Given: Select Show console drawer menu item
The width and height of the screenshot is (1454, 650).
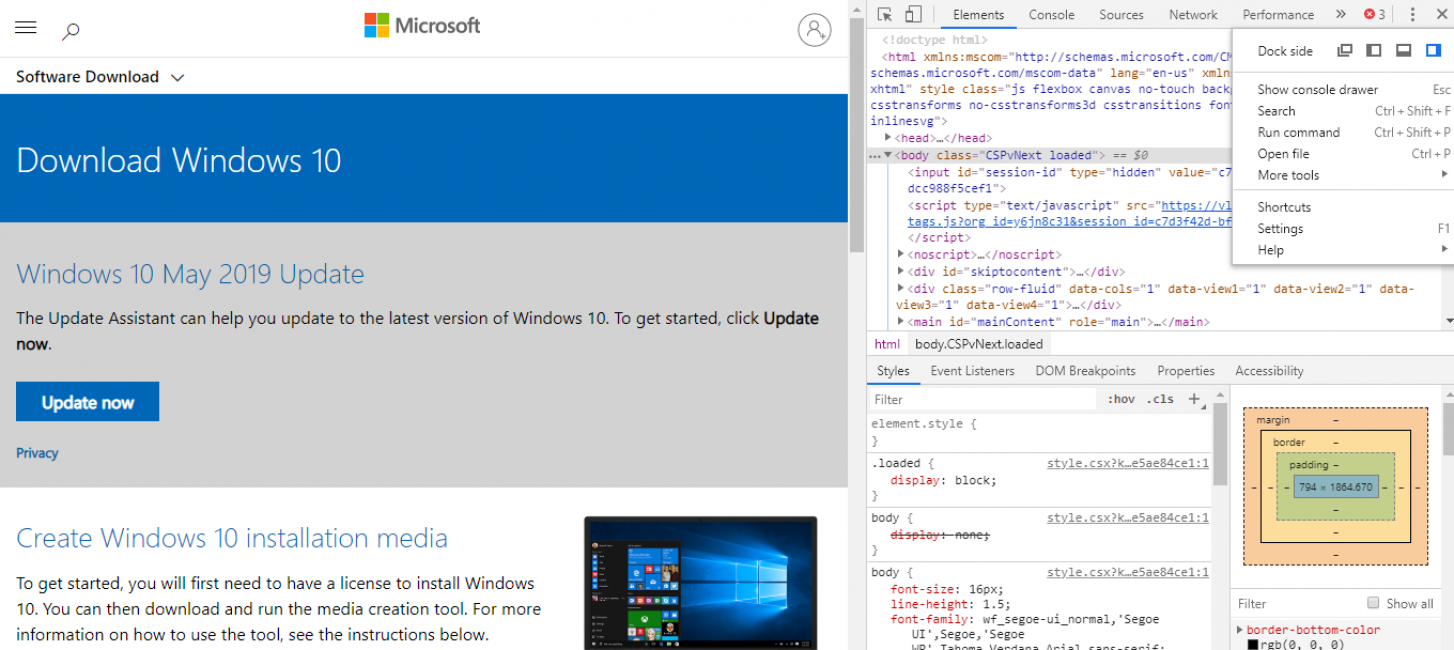Looking at the screenshot, I should [1317, 90].
